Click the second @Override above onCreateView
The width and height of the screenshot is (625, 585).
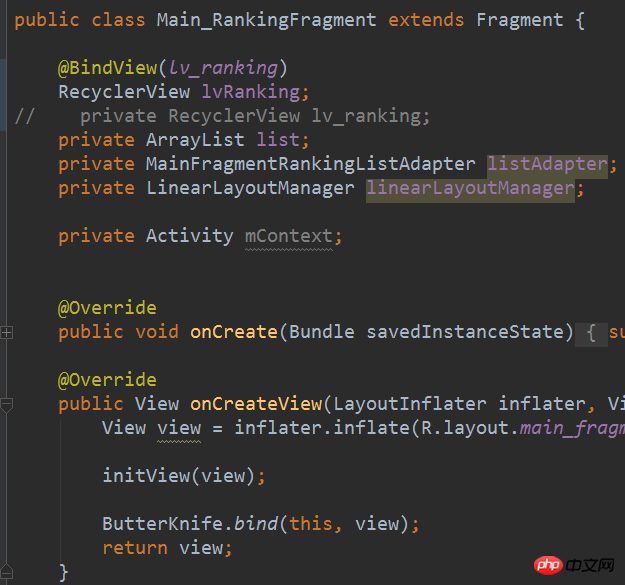[x=107, y=380]
